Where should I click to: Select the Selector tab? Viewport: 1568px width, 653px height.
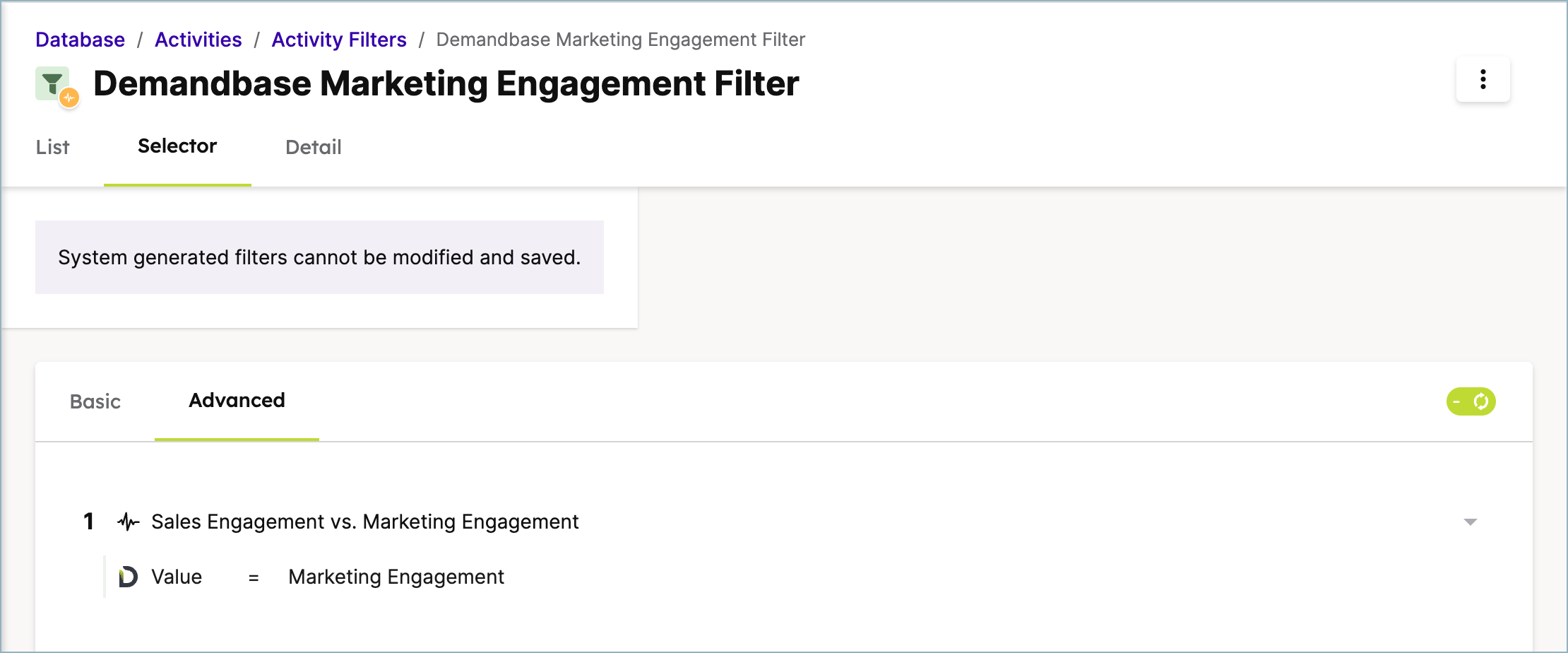(177, 146)
